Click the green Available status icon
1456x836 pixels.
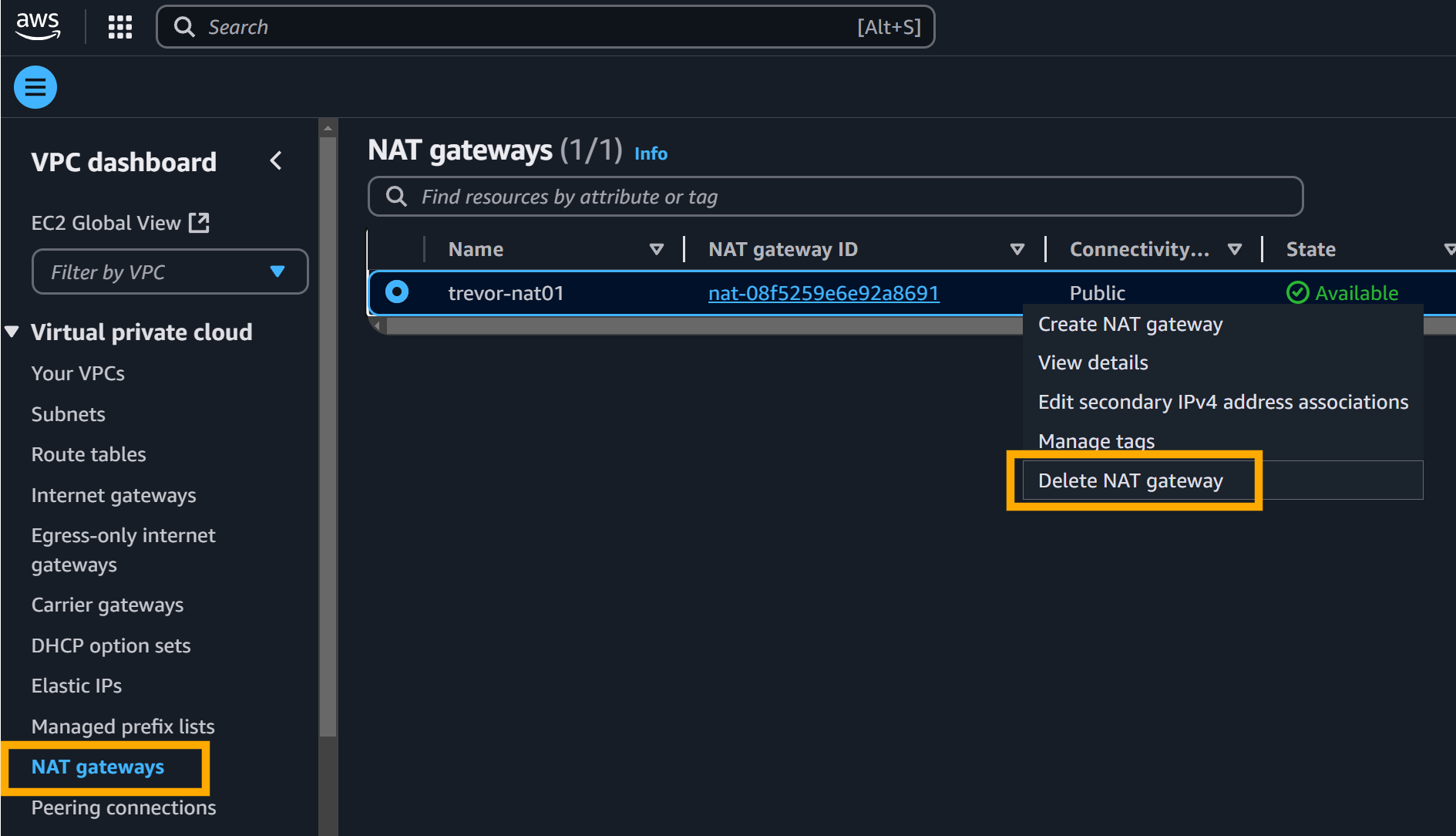[x=1297, y=292]
